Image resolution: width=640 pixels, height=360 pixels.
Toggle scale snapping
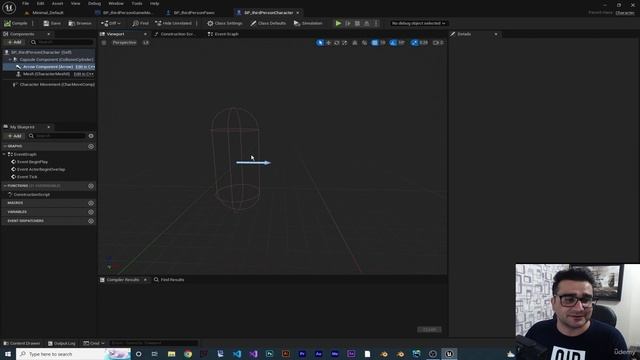point(414,43)
